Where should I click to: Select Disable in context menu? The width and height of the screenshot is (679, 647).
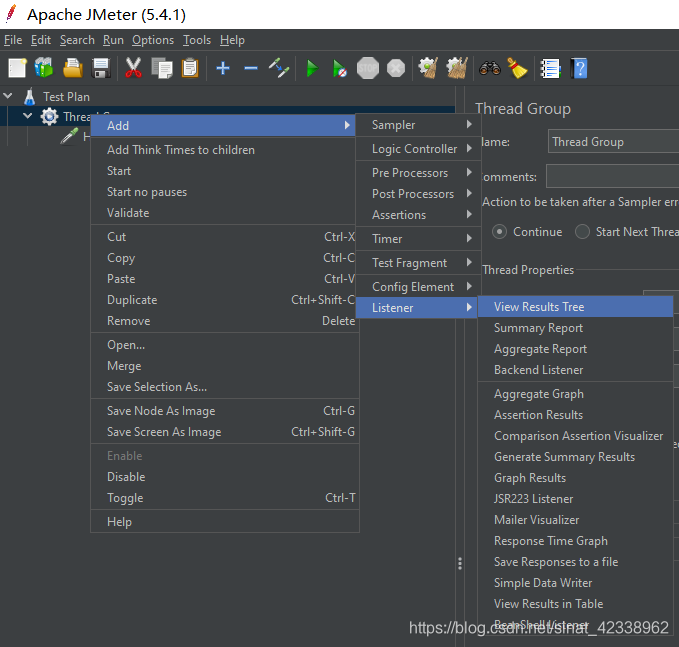click(x=225, y=477)
